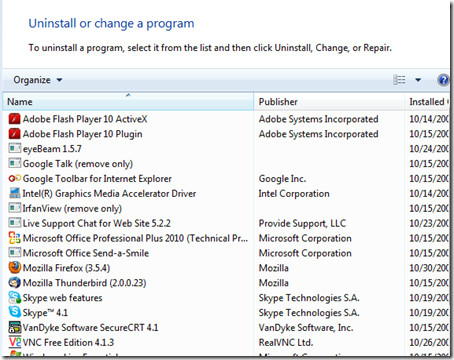Image resolution: width=454 pixels, height=360 pixels.
Task: Click the Adobe Flash Player 10 Plugin icon
Action: point(14,134)
